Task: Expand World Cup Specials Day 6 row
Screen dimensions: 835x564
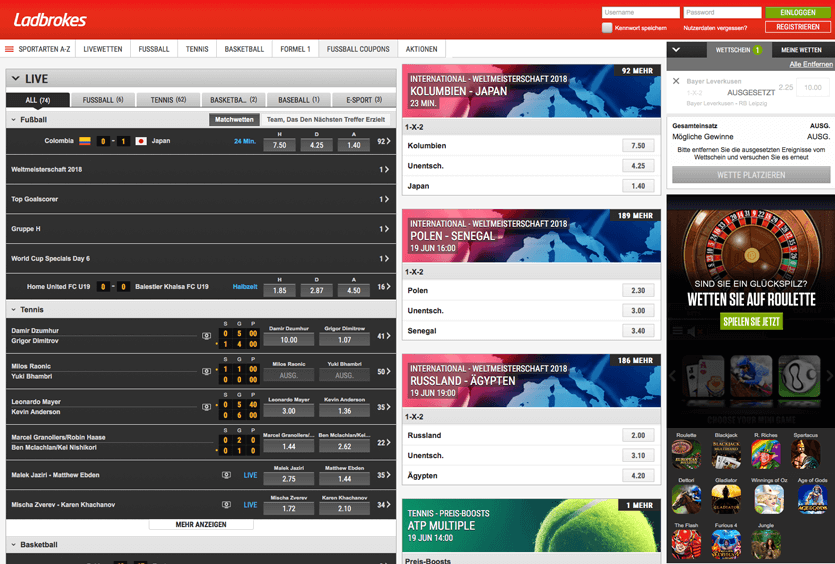Action: pos(201,259)
